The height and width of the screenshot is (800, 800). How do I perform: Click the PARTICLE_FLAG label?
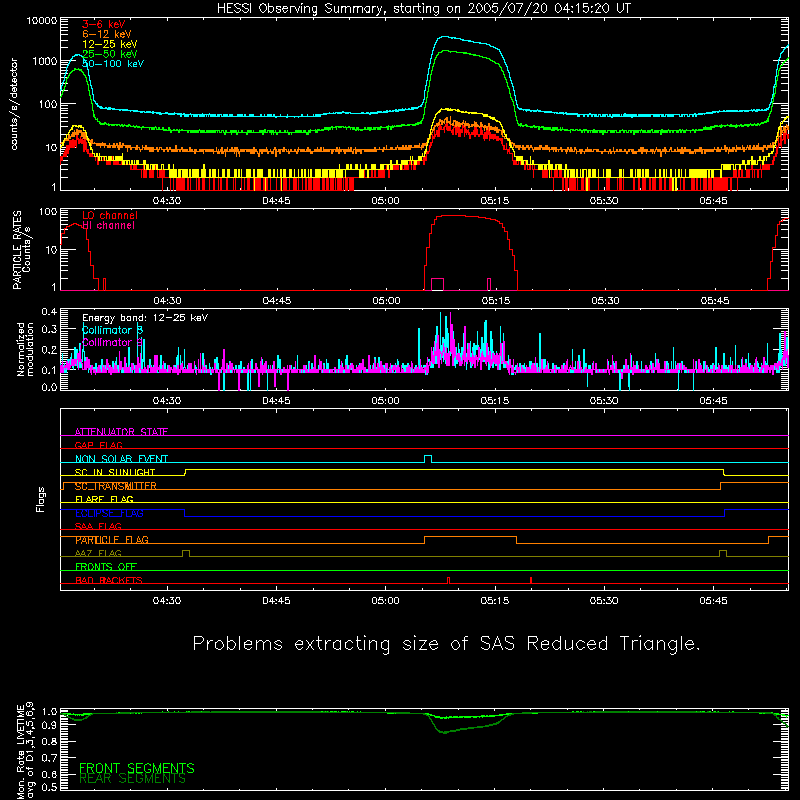[112, 540]
